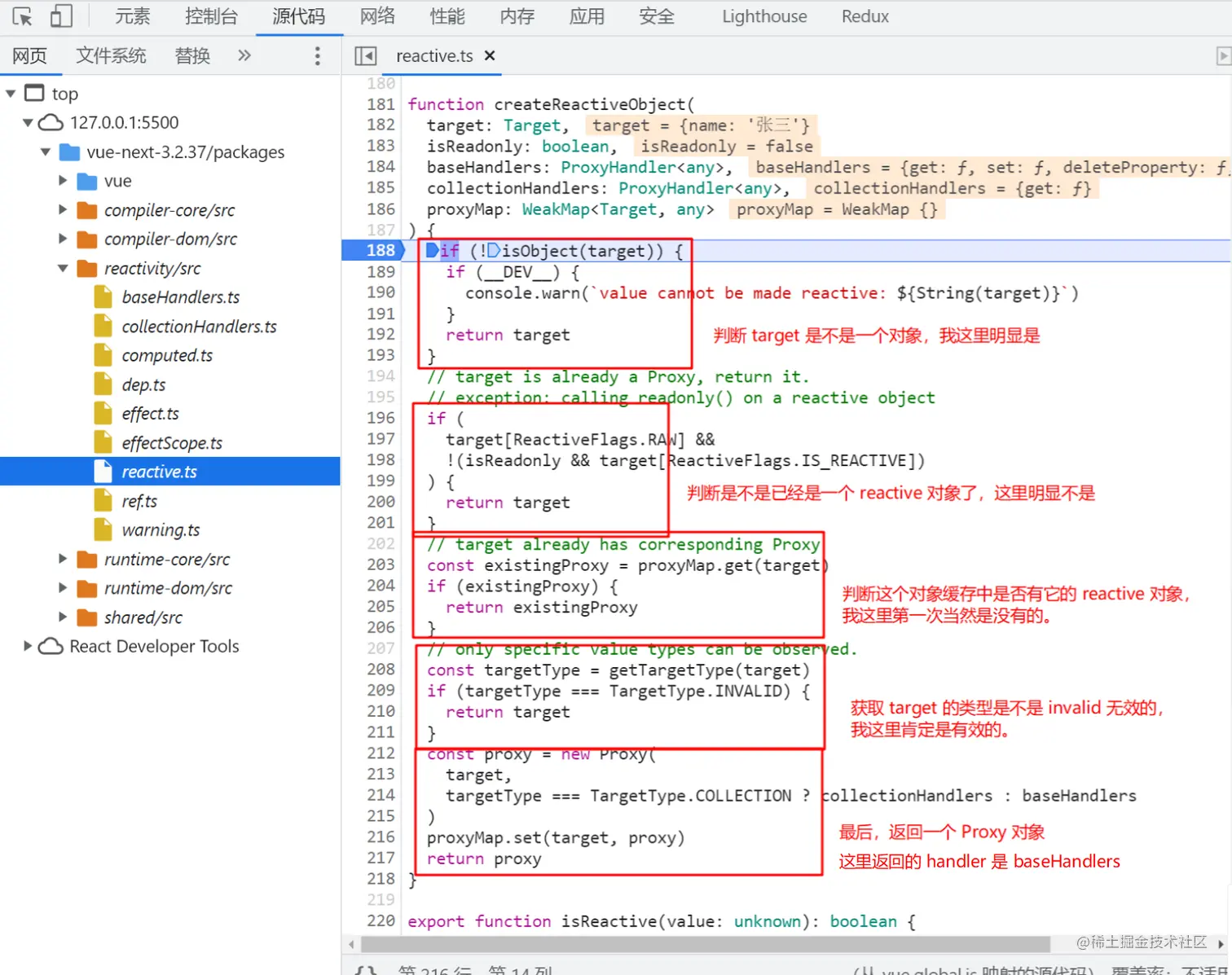Open the Lighthouse tab
1232x975 pixels.
(x=764, y=16)
